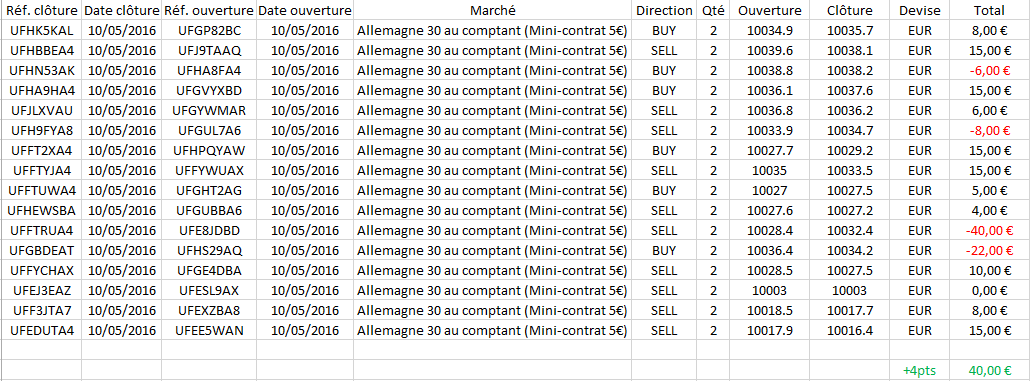Click opening reference UFGP82BC

tap(209, 30)
